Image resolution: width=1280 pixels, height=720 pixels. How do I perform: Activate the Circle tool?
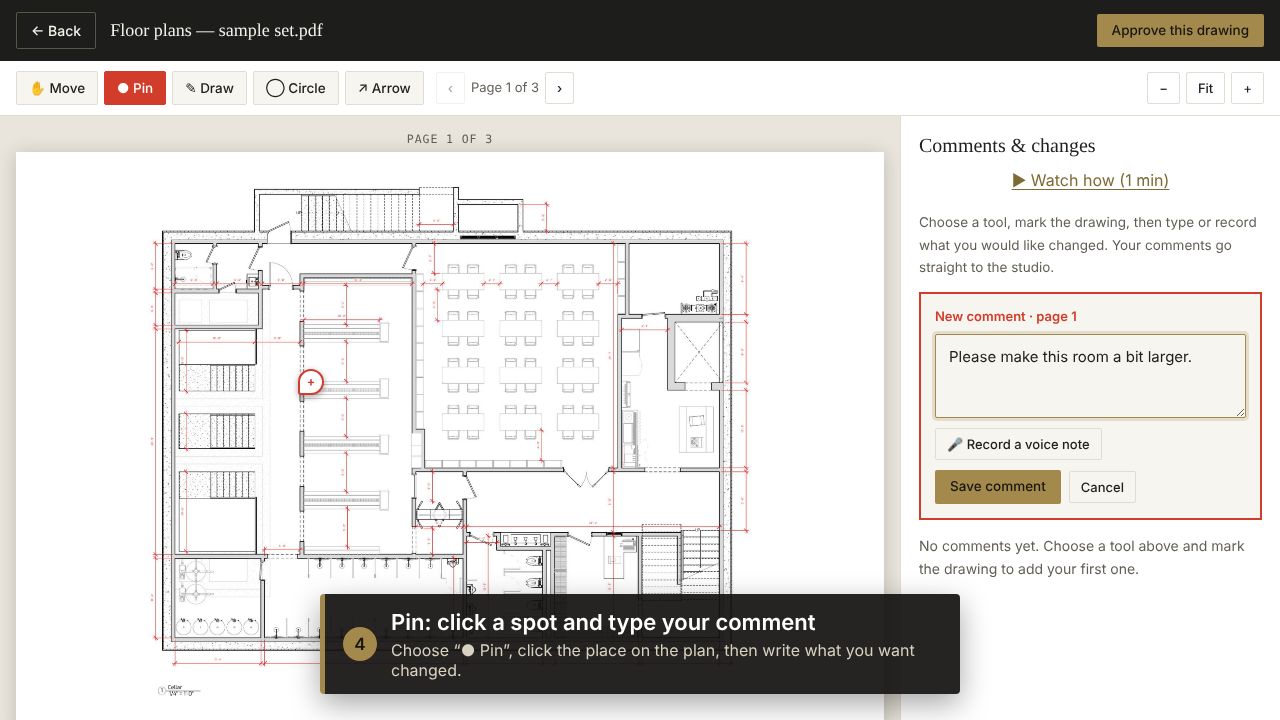pos(296,88)
